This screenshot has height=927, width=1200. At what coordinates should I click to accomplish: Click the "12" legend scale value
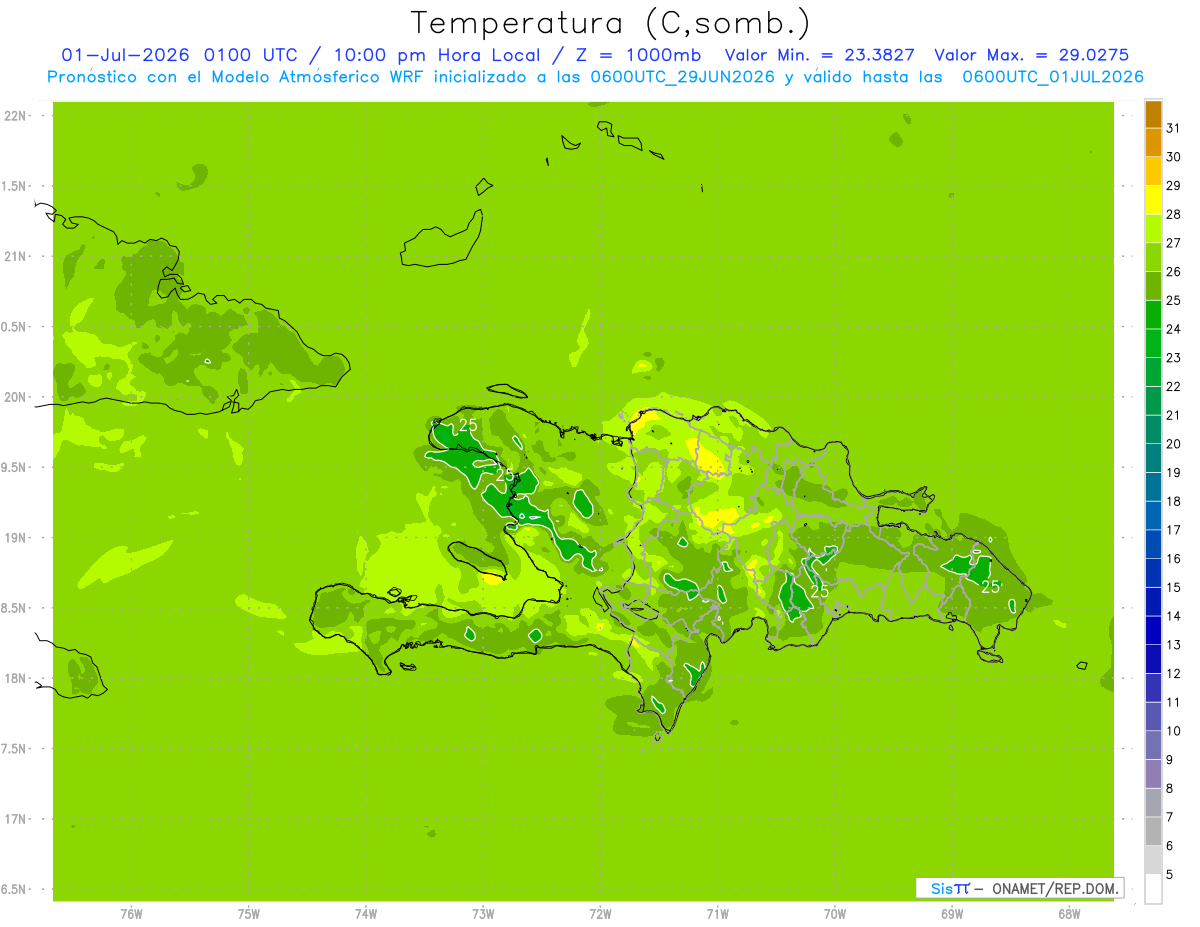[1173, 674]
